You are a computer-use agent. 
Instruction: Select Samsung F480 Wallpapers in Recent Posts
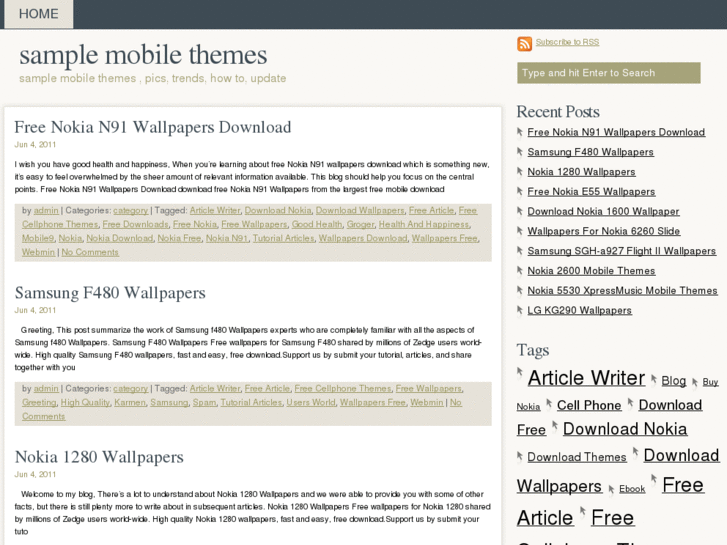tap(590, 152)
